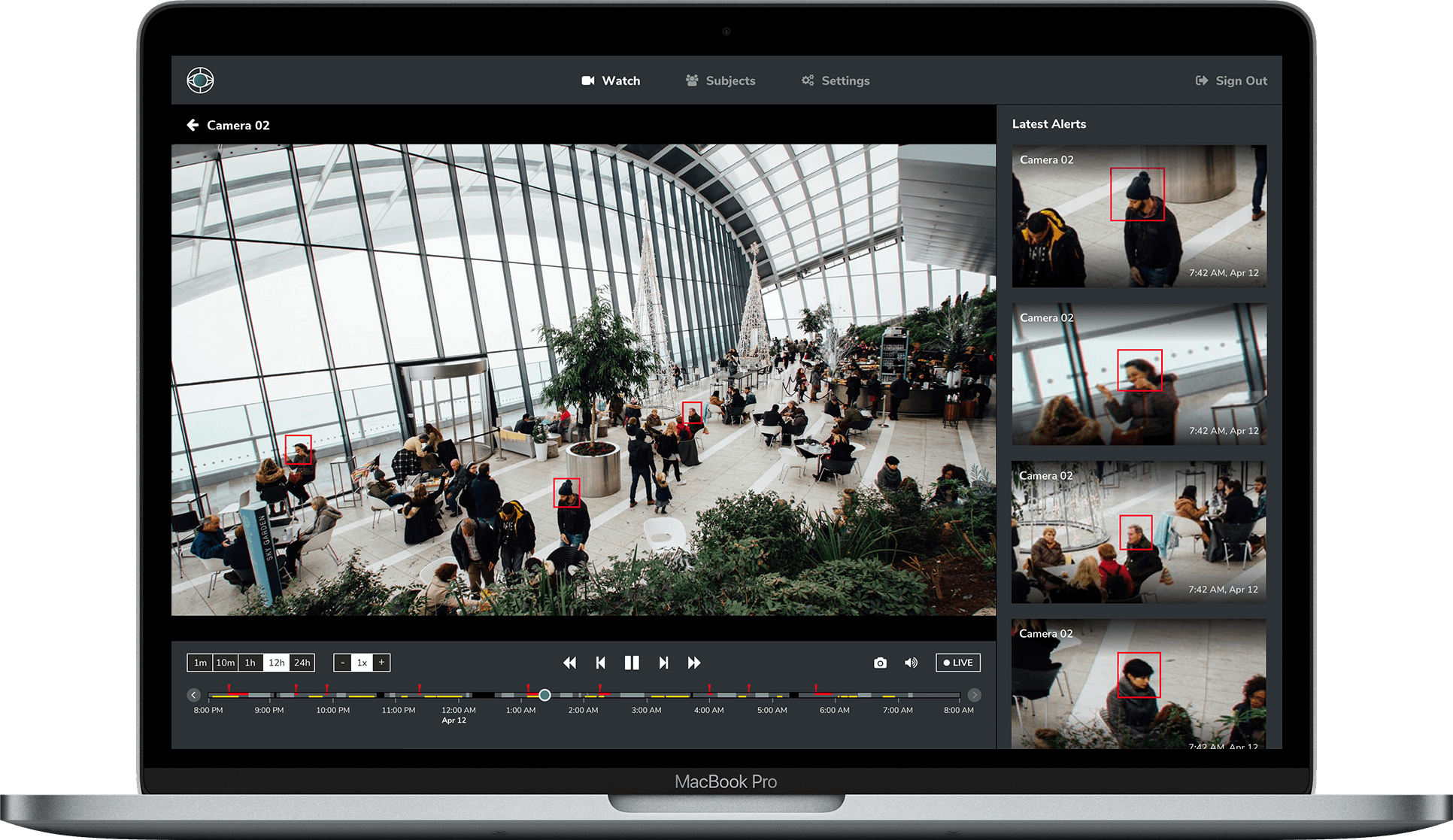Click the detection box near the tree
Screen dimensions: 1453x840
[x=692, y=414]
